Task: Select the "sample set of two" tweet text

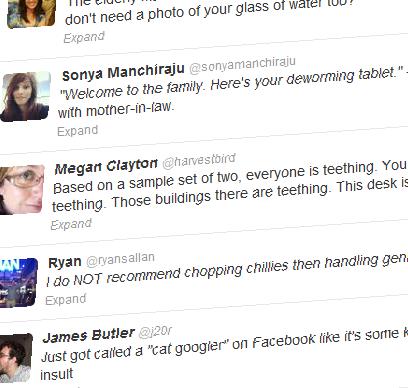Action: [x=230, y=187]
